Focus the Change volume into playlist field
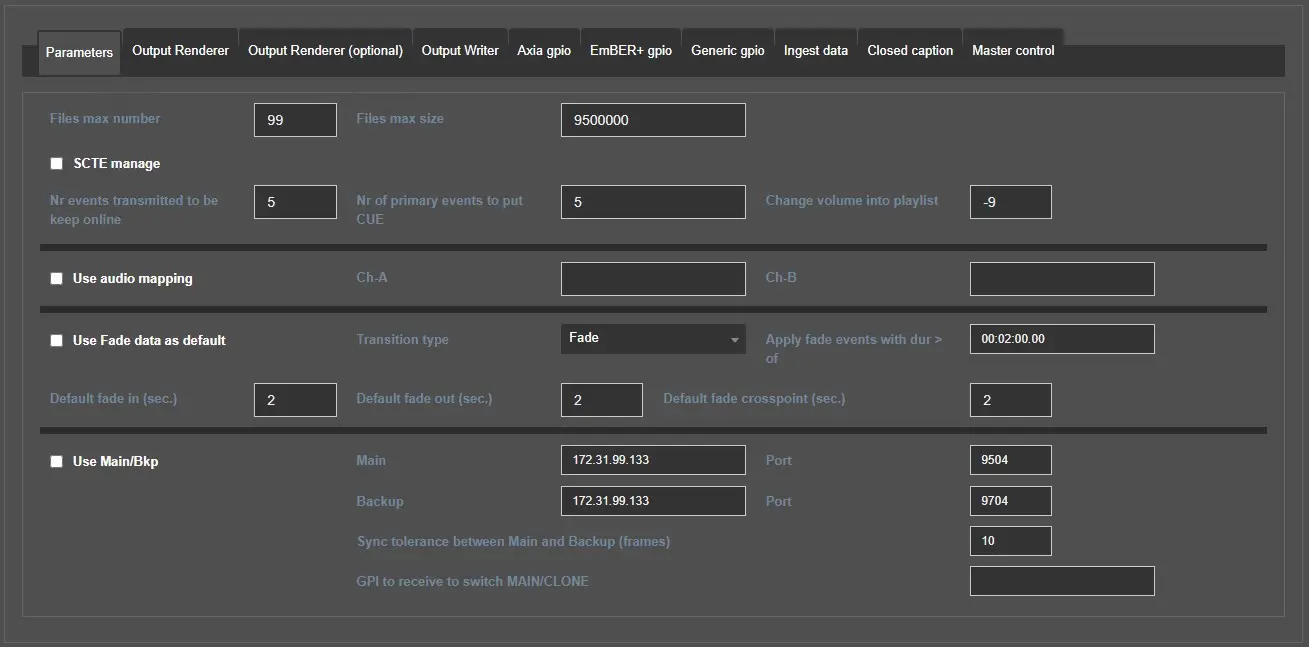 pos(1010,202)
